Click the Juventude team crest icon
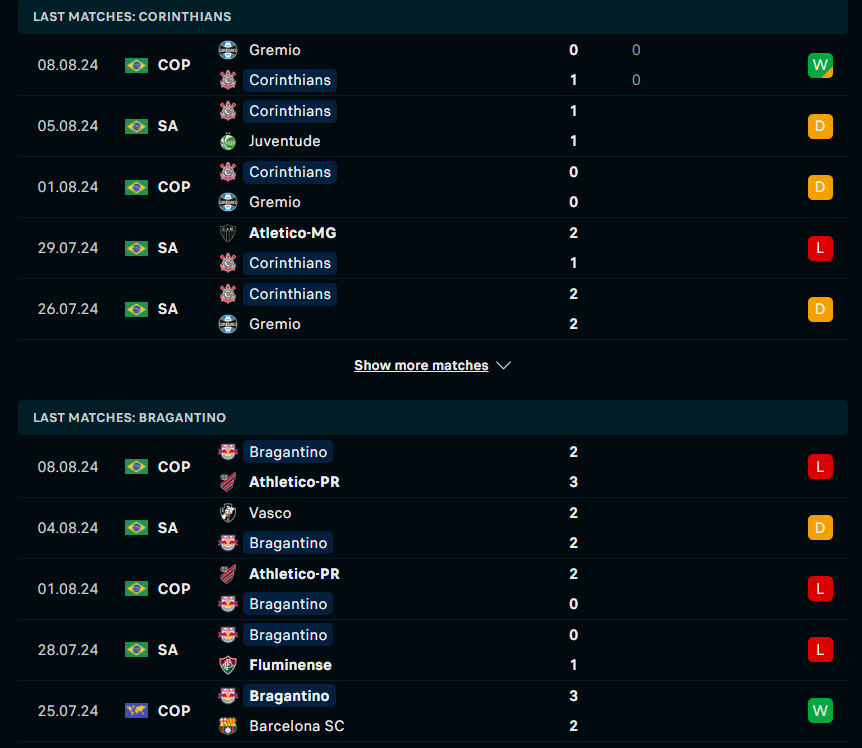 [x=228, y=141]
